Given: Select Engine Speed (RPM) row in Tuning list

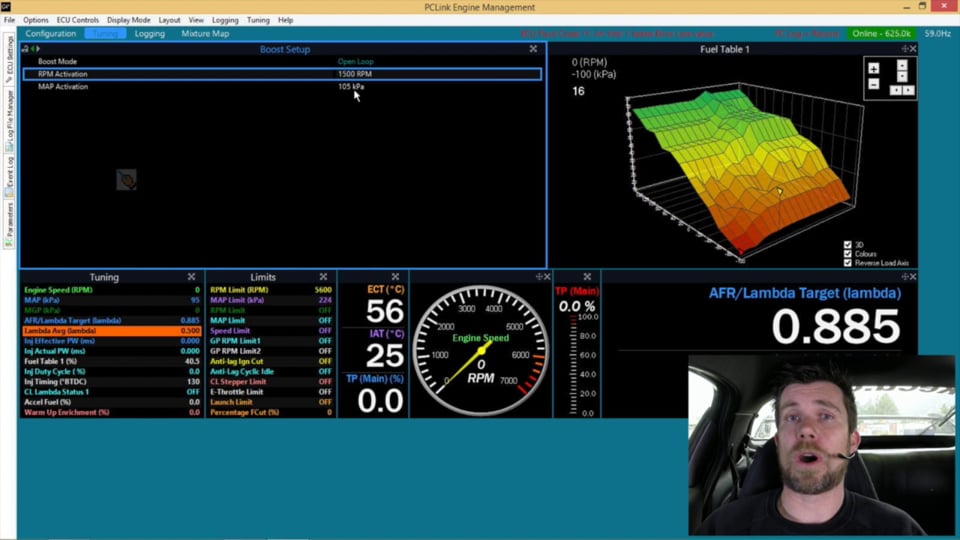Looking at the screenshot, I should click(112, 290).
